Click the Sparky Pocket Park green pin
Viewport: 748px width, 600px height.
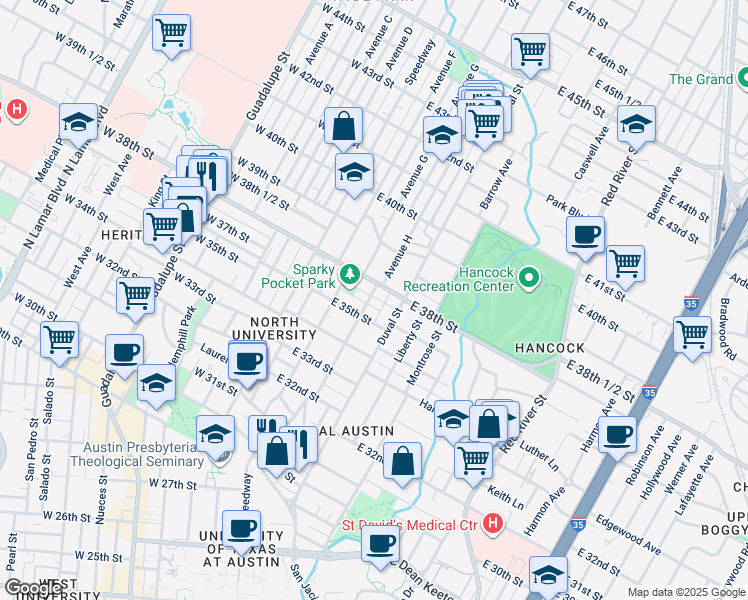pyautogui.click(x=350, y=272)
